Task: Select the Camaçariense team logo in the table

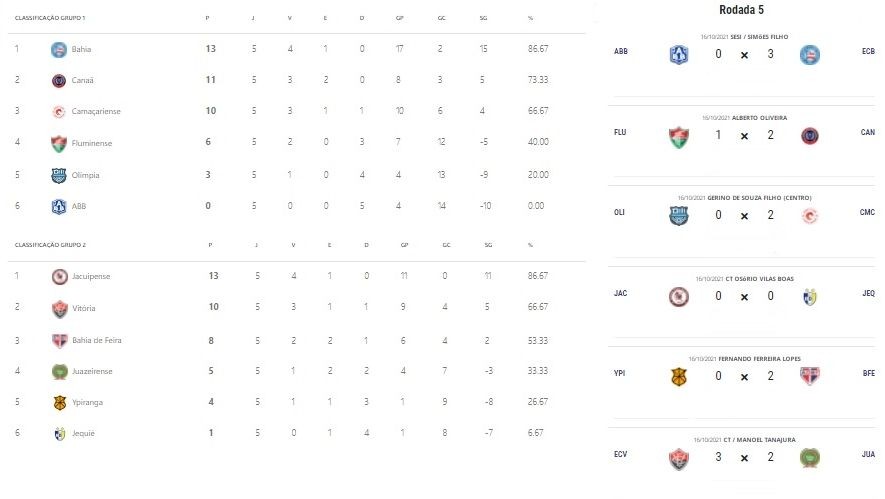Action: 59,112
